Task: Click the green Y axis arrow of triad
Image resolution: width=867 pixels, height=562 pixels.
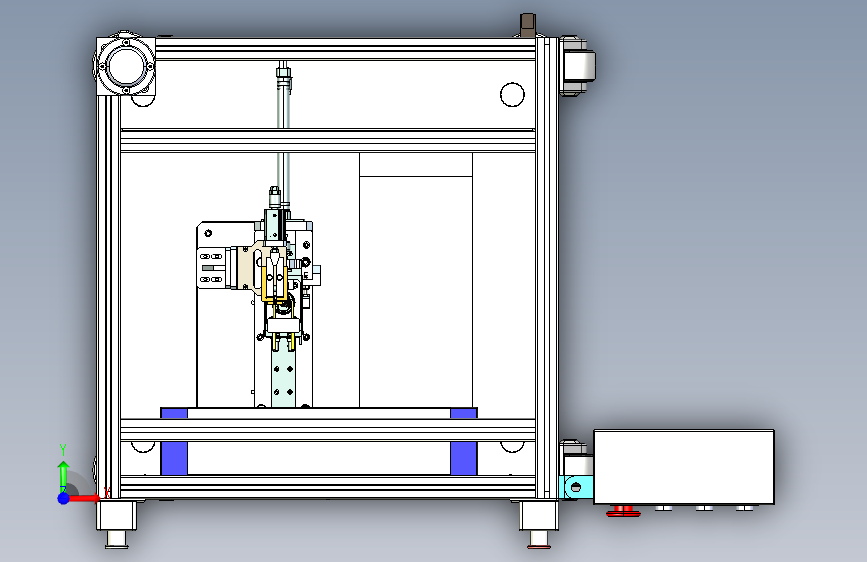Action: coord(63,471)
